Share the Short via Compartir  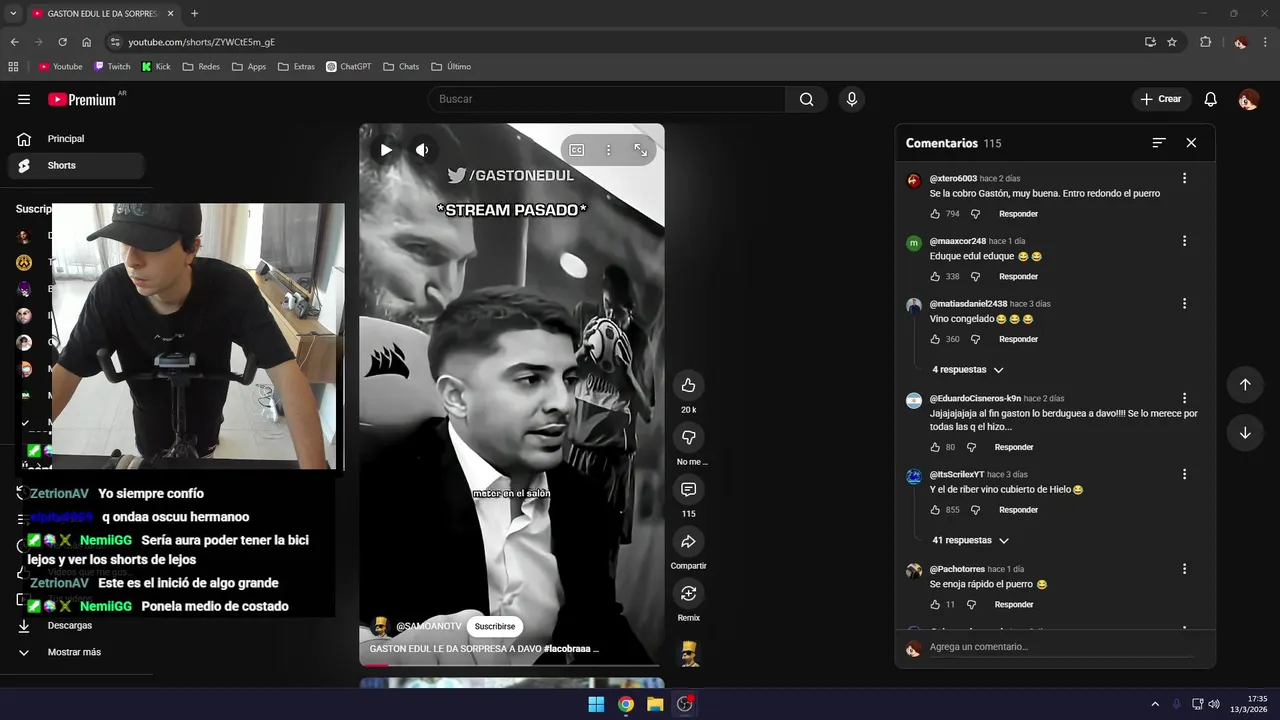pyautogui.click(x=688, y=541)
